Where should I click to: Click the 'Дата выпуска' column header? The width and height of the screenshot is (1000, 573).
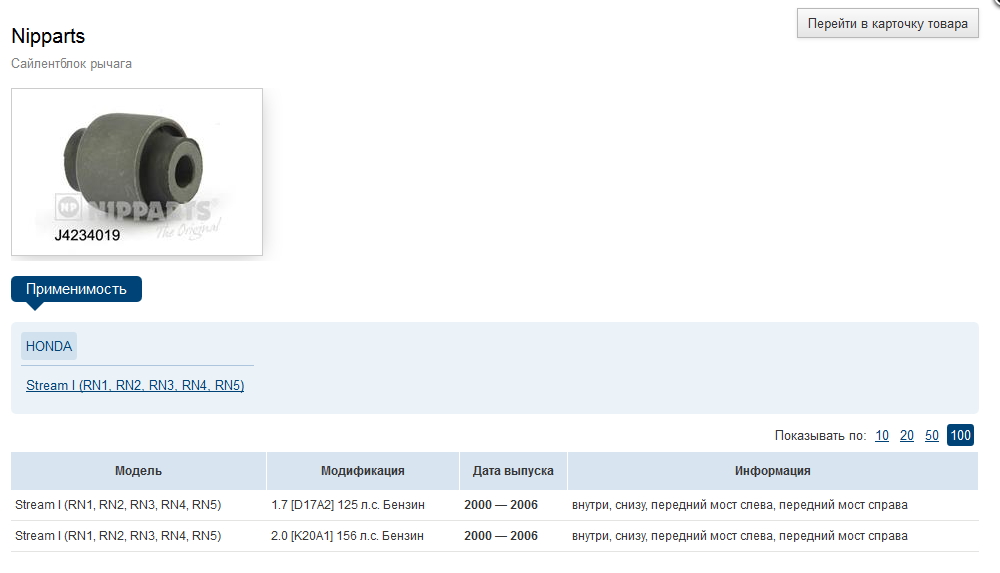[x=513, y=471]
